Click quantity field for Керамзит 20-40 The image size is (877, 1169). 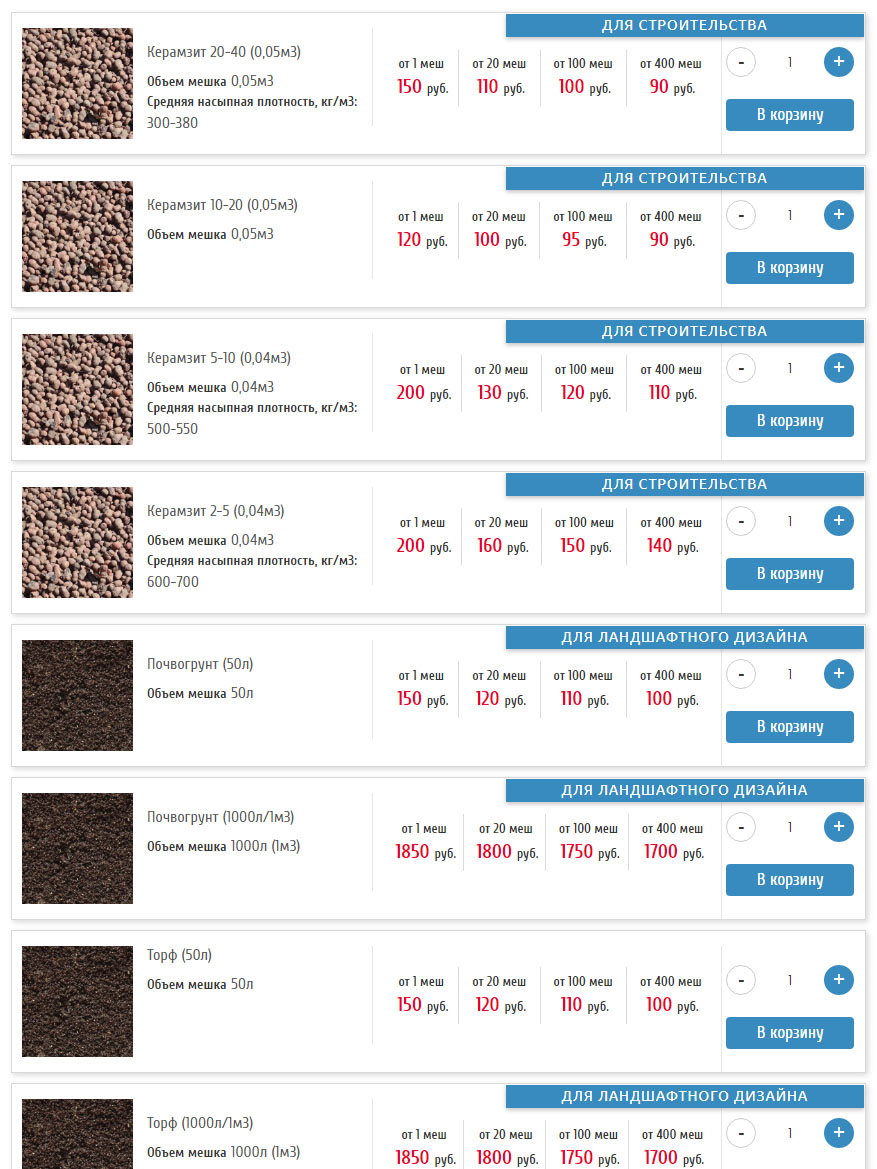789,62
